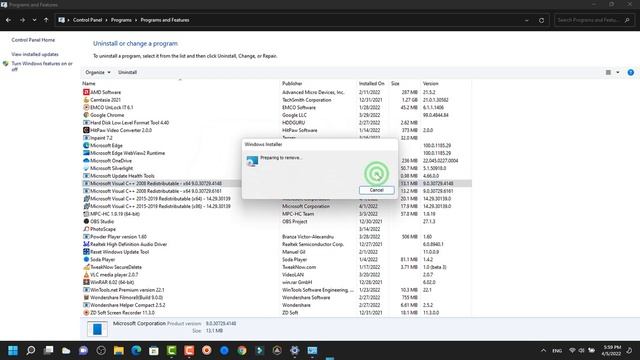Select Reset Windows Update Tool row
The width and height of the screenshot is (640, 360).
(x=277, y=252)
